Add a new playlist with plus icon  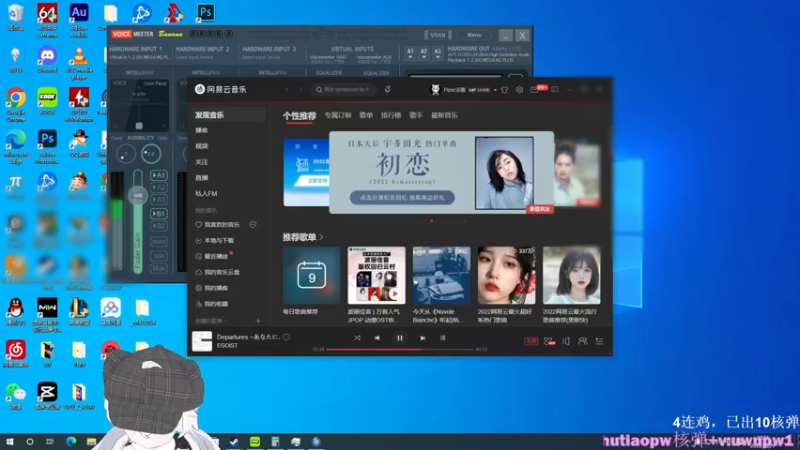click(x=258, y=321)
